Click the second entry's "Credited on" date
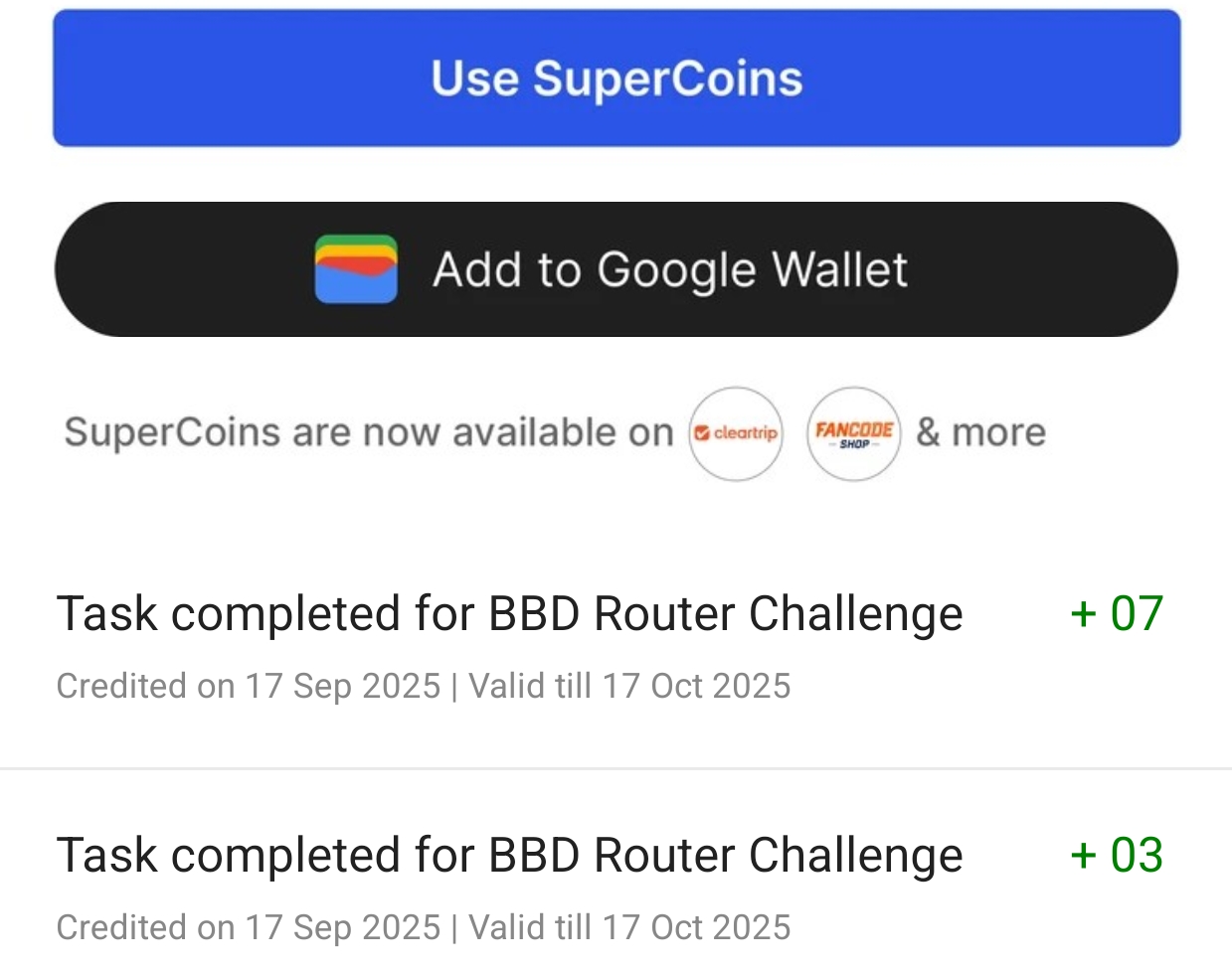1232x971 pixels. [248, 927]
